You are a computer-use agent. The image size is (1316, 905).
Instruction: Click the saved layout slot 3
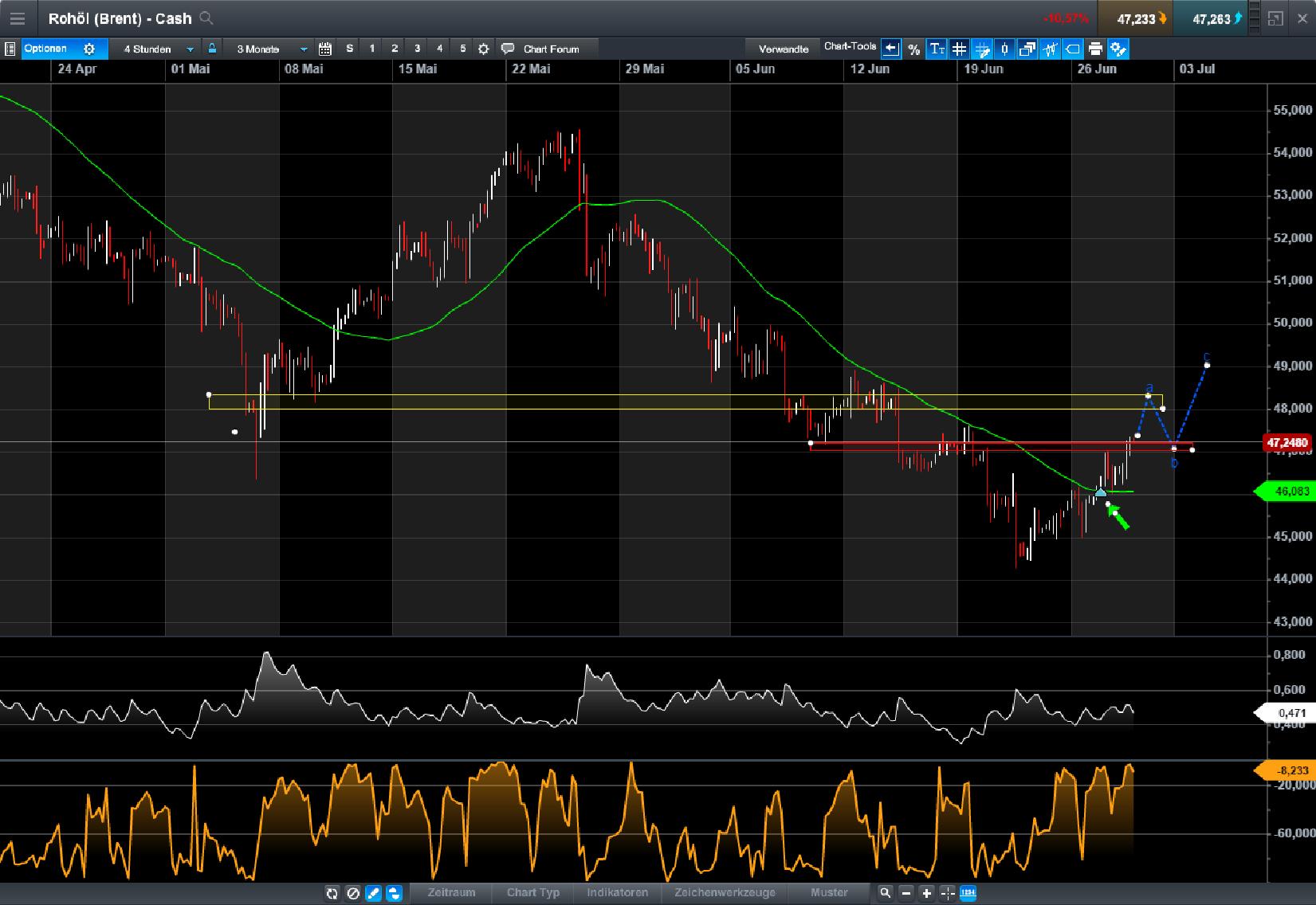417,49
